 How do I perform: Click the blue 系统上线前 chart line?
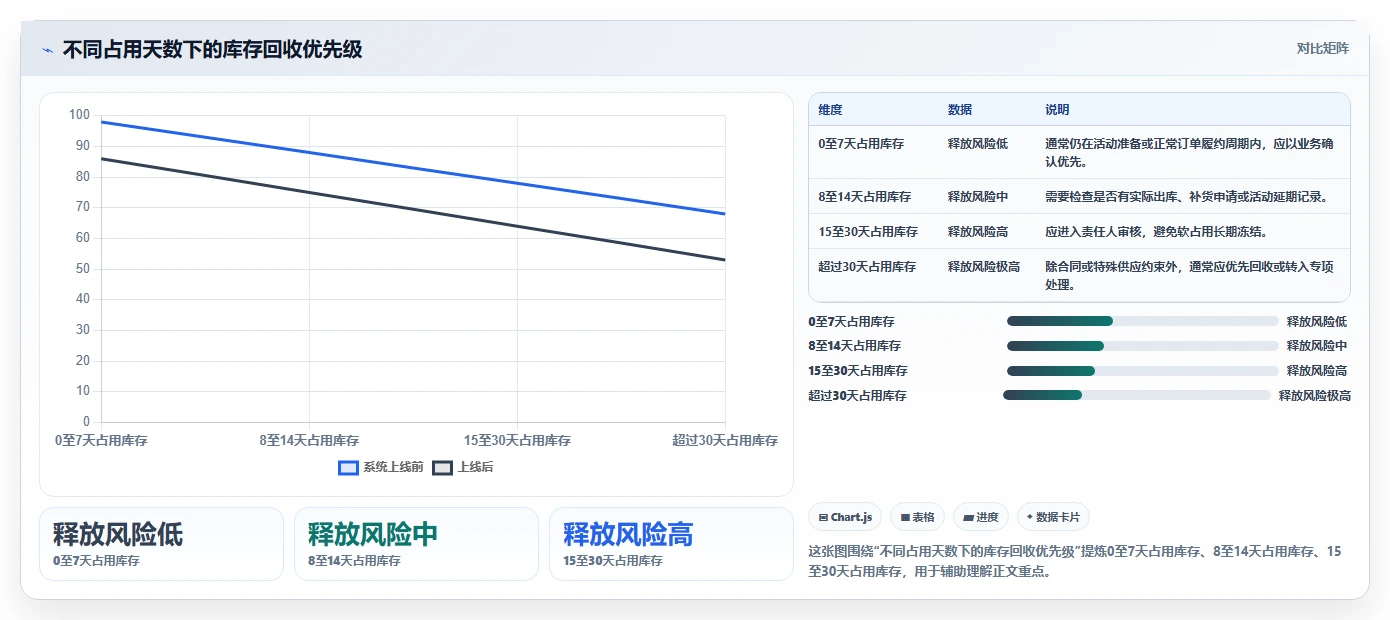pyautogui.click(x=413, y=168)
